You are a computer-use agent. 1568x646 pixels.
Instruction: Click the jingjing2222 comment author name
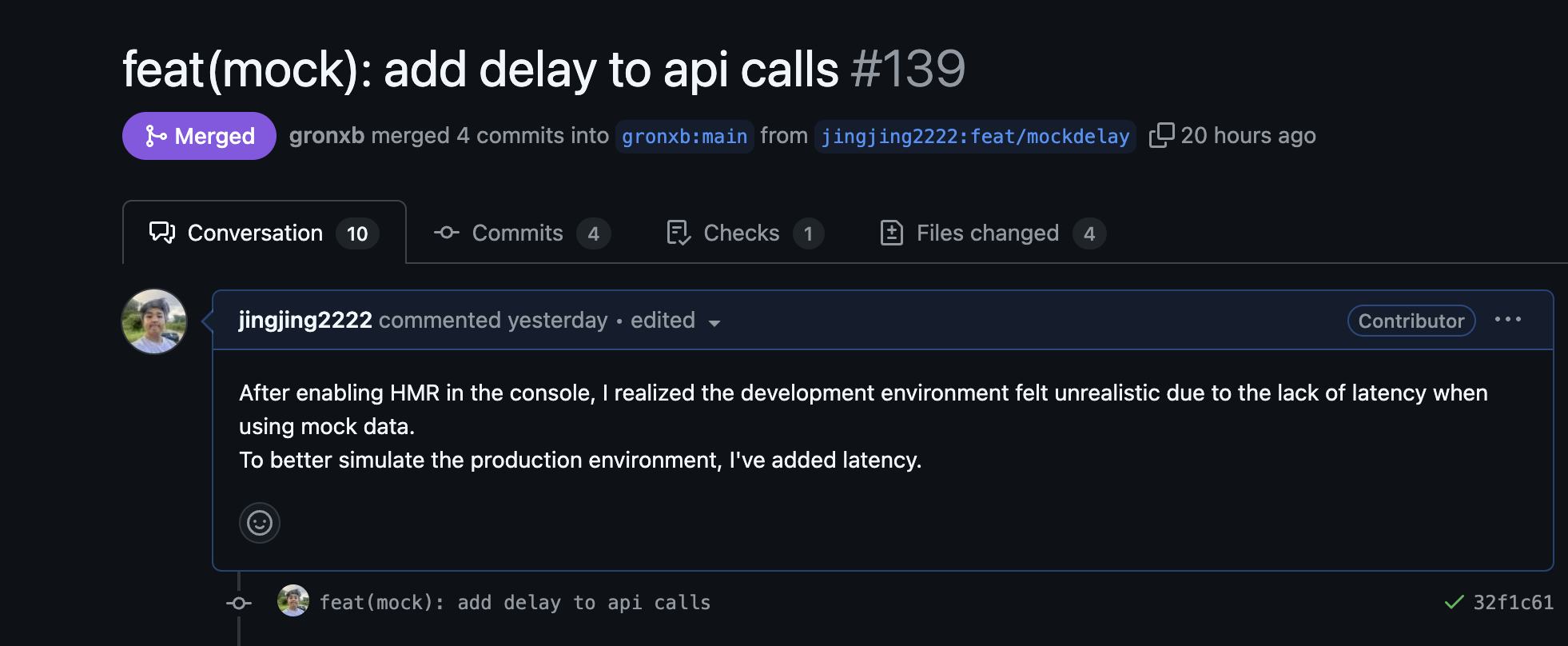(305, 320)
